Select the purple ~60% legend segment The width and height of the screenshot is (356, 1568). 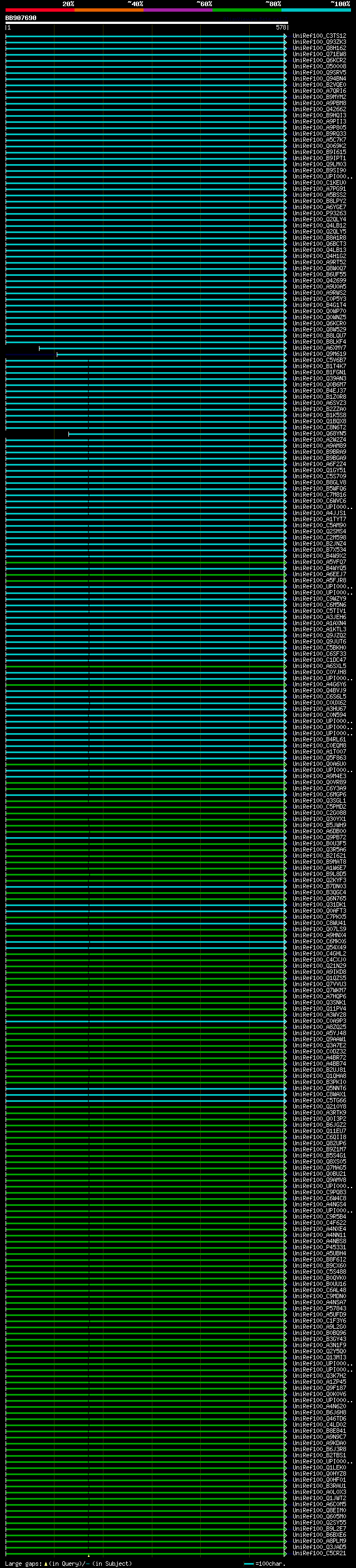(177, 10)
